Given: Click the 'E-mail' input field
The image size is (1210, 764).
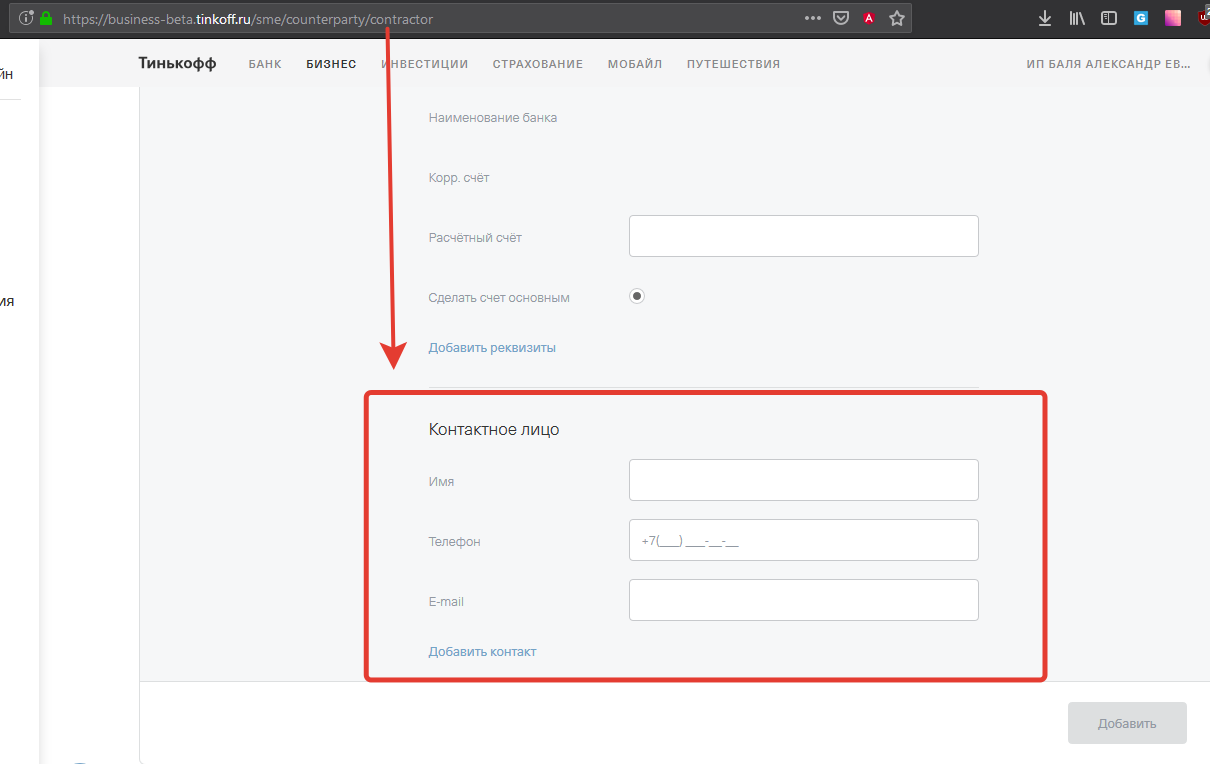Looking at the screenshot, I should click(803, 600).
